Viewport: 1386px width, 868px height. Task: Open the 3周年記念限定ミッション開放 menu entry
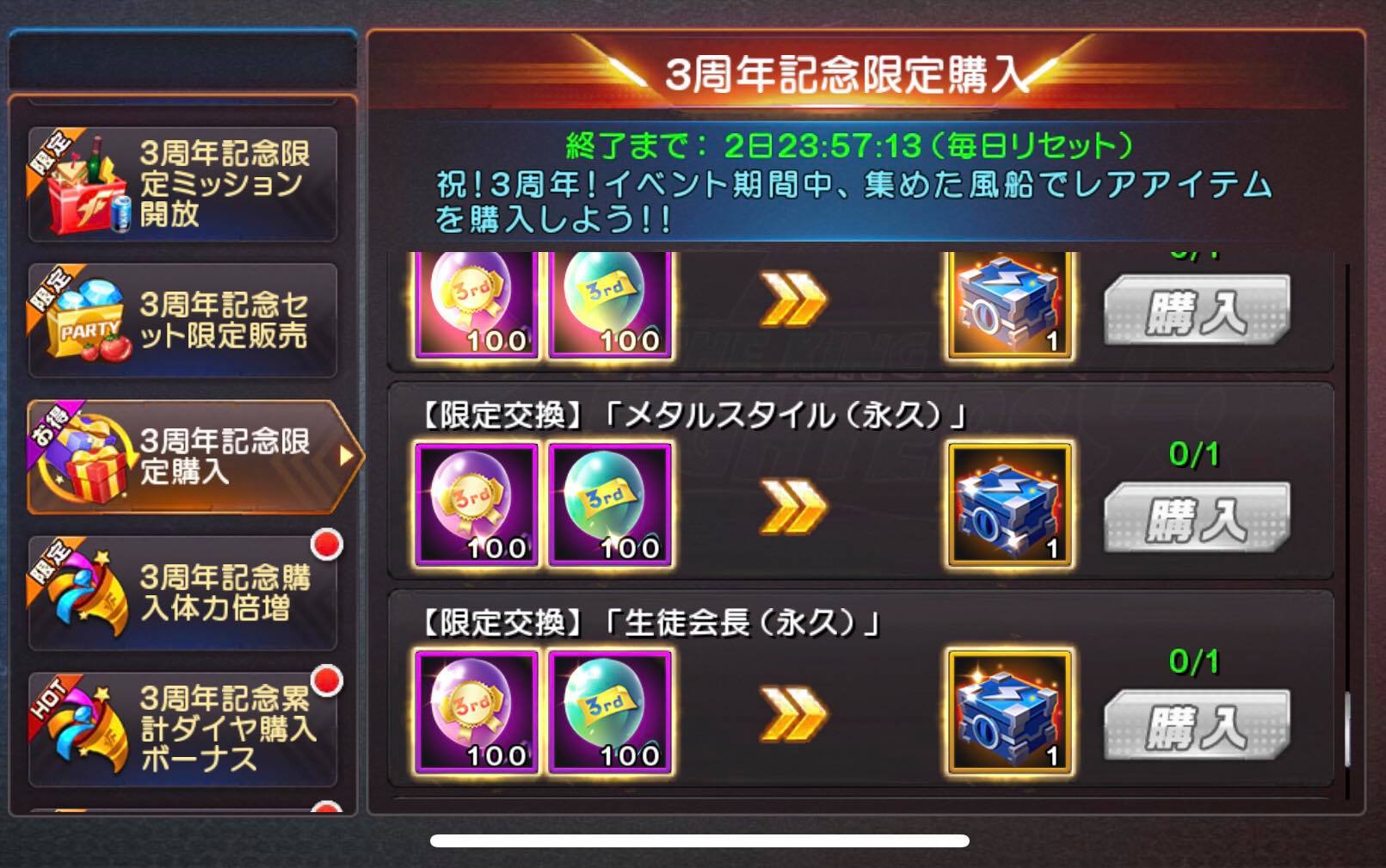182,184
